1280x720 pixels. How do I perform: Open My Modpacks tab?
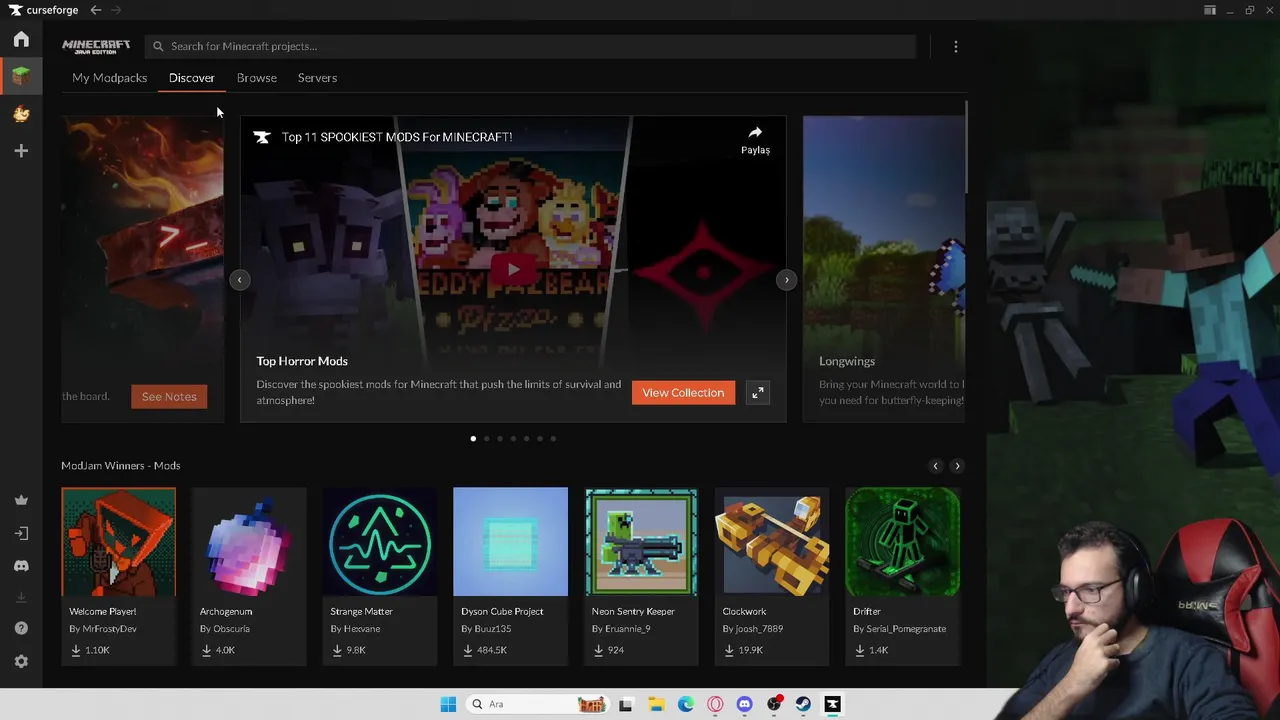pos(109,78)
